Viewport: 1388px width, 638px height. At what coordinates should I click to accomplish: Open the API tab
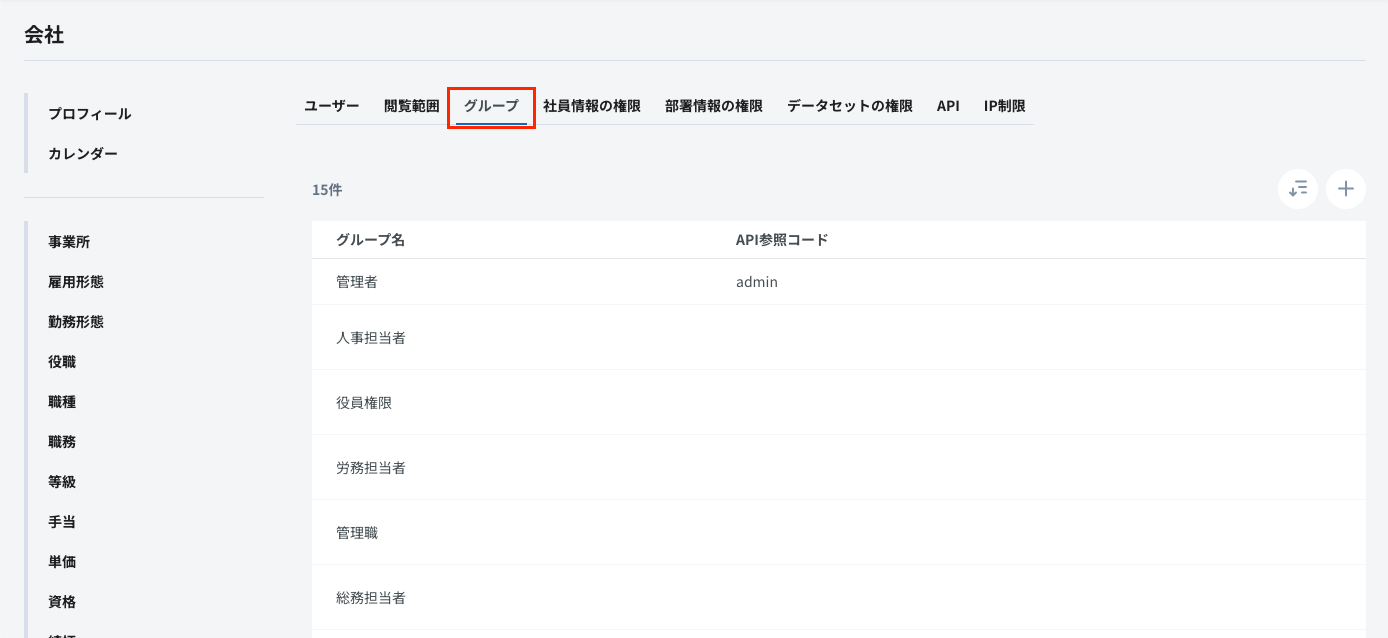point(947,105)
